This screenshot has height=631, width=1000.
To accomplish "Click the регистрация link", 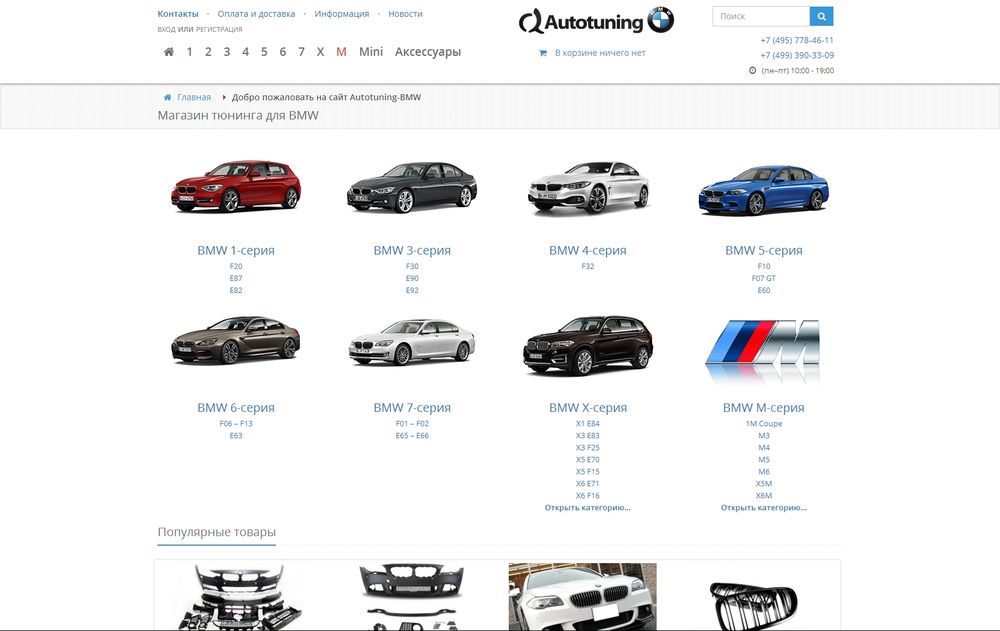I will pos(219,29).
